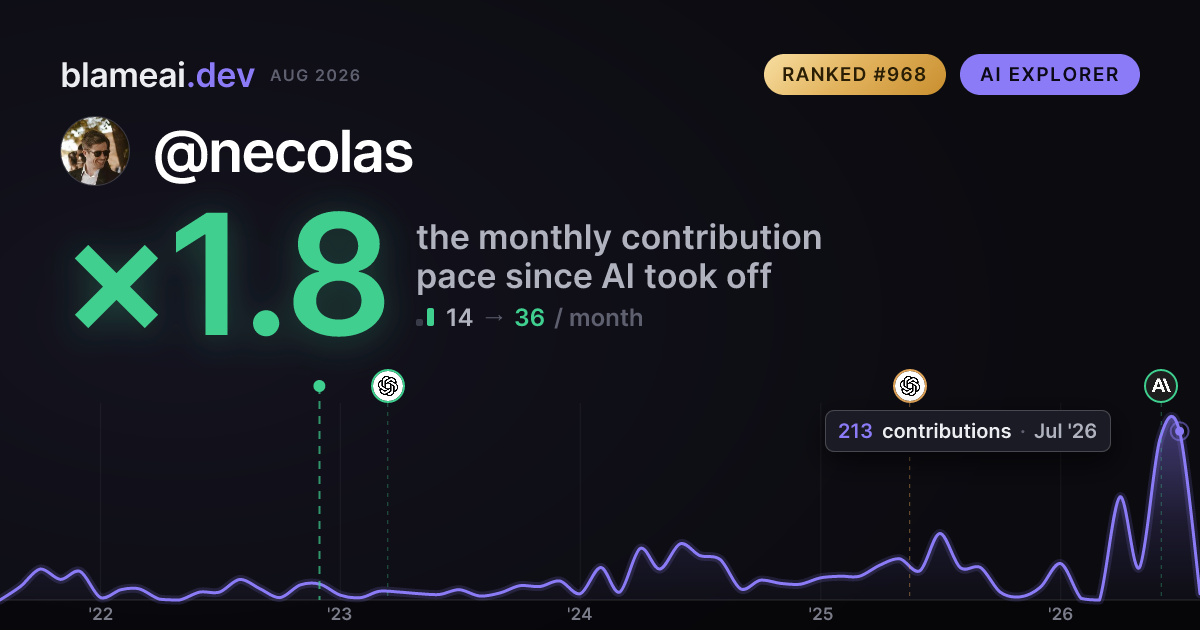The image size is (1200, 630).
Task: Click the highlighted peak point for Jul '26
Action: (x=1179, y=431)
